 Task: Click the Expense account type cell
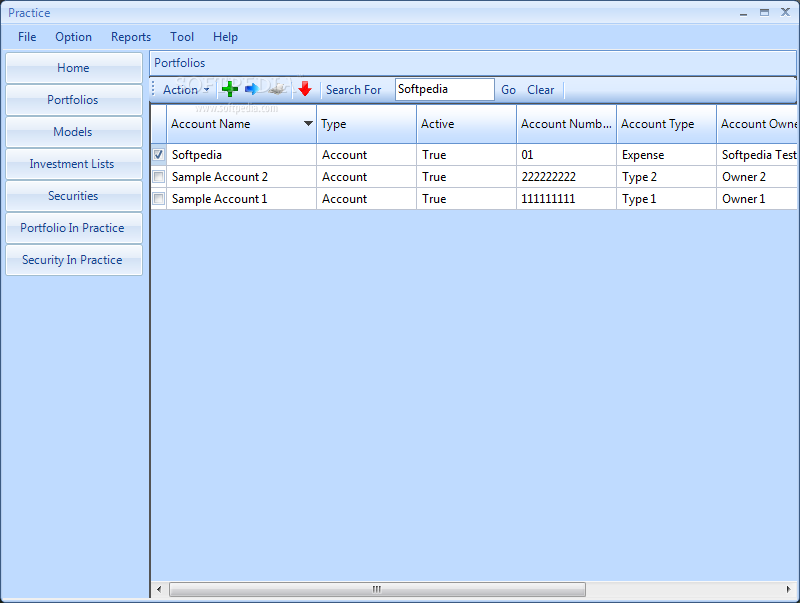[x=666, y=155]
